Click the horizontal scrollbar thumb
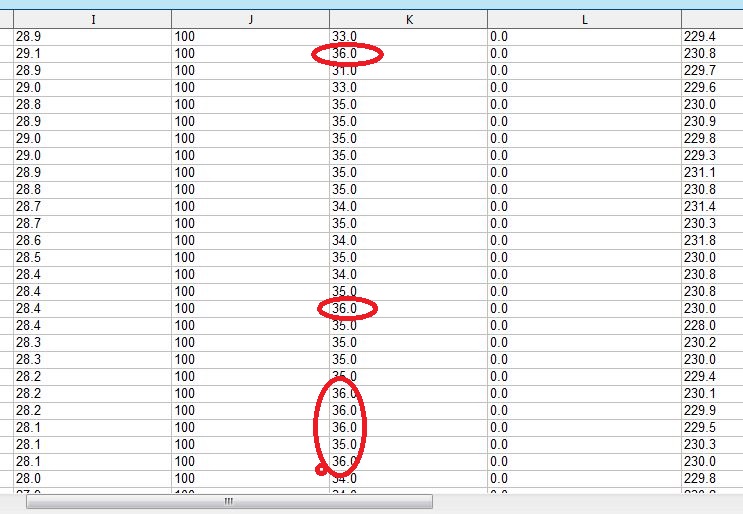This screenshot has height=514, width=743. (x=228, y=503)
